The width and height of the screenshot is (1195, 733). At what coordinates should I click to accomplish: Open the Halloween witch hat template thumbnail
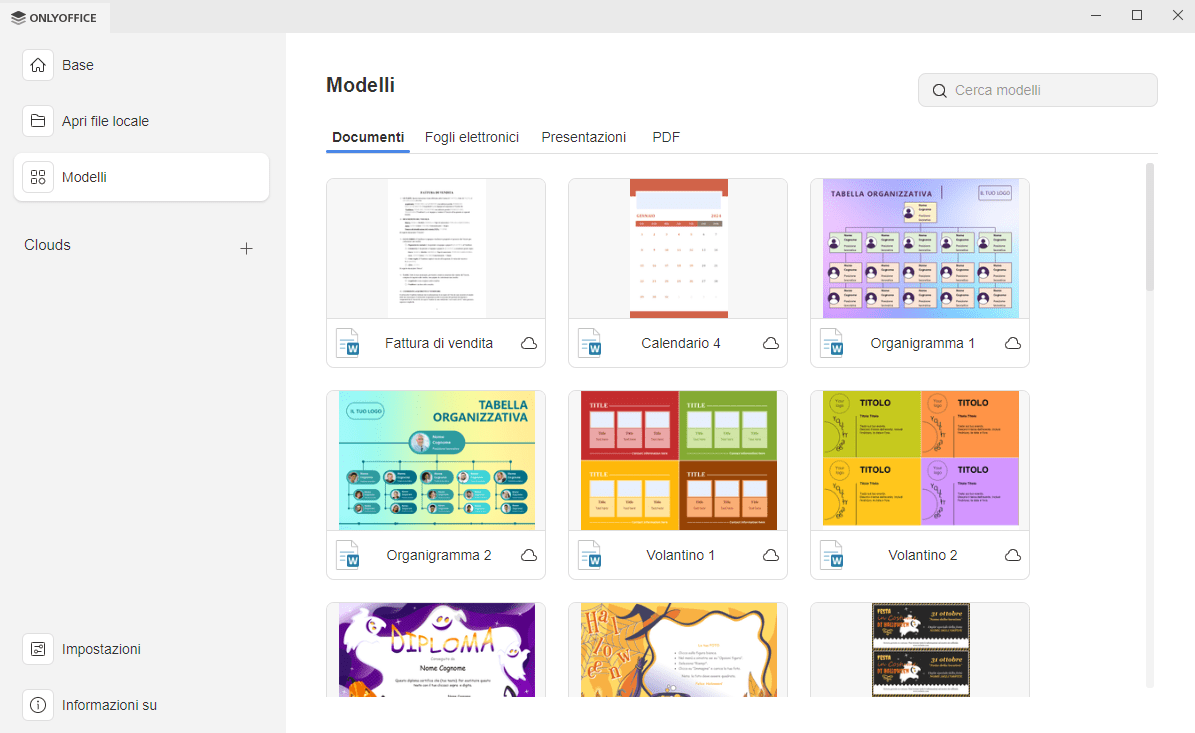coord(678,650)
